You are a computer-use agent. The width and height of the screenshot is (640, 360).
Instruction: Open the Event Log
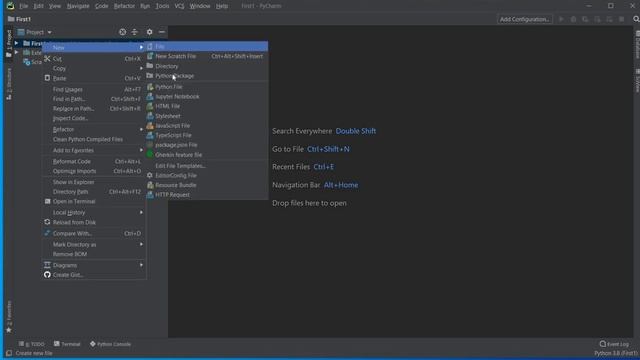point(614,344)
